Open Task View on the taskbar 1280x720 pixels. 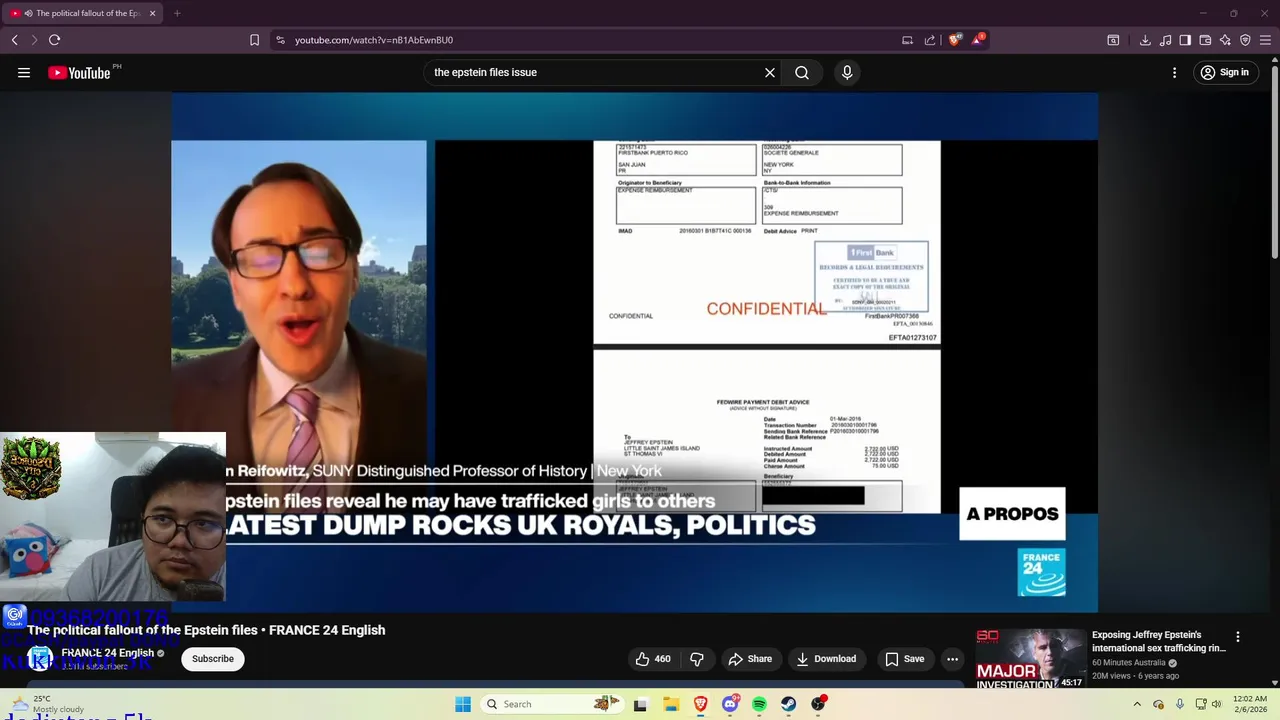[x=640, y=704]
